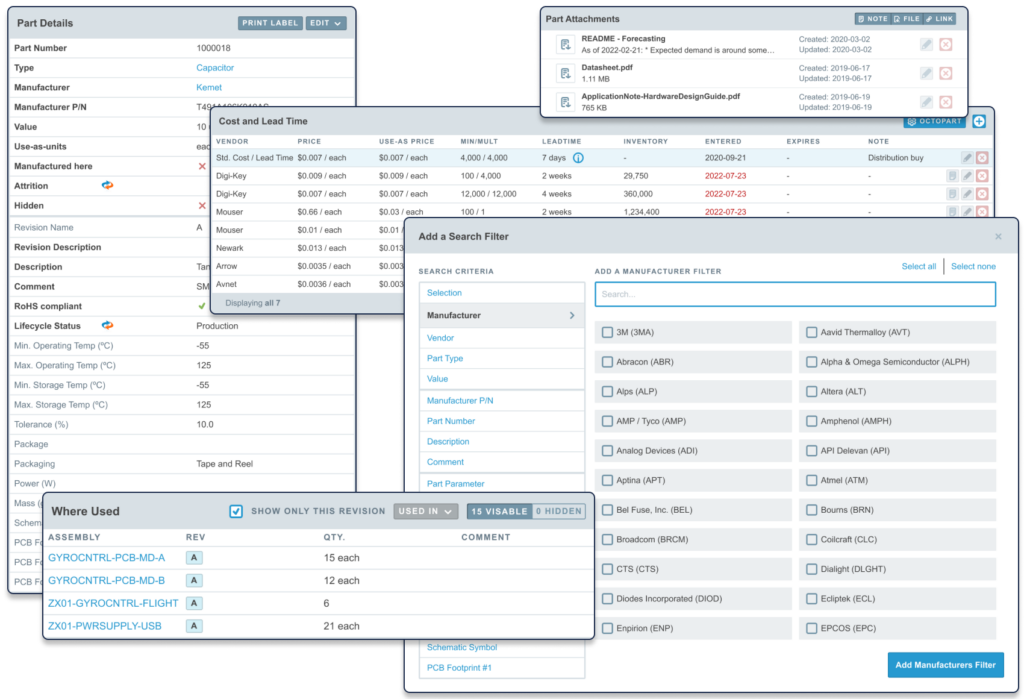Select the Value search criteria
The image size is (1024, 699).
point(437,379)
